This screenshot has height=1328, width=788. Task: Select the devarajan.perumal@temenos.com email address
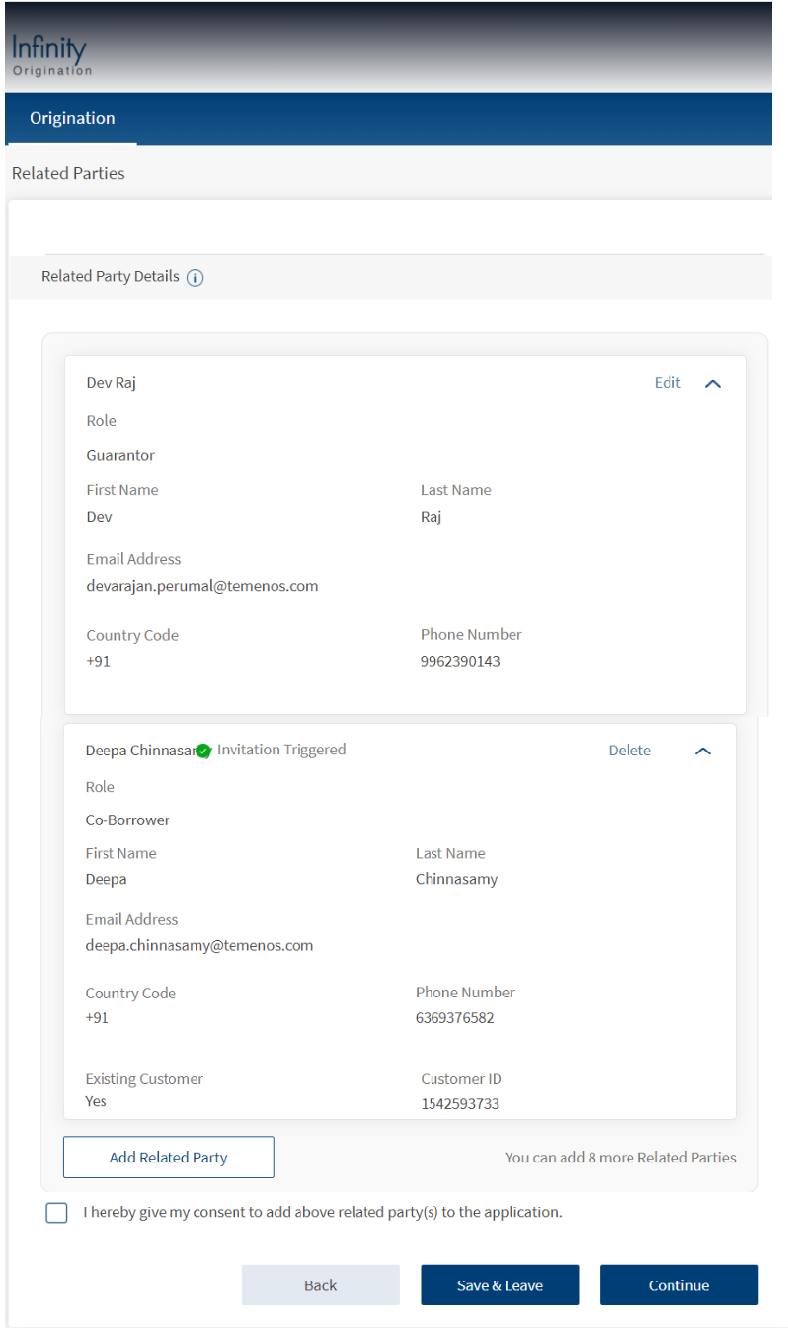click(x=202, y=586)
